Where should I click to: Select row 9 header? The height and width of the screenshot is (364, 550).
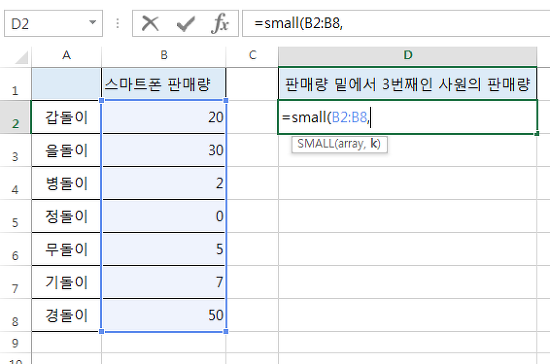(x=15, y=343)
